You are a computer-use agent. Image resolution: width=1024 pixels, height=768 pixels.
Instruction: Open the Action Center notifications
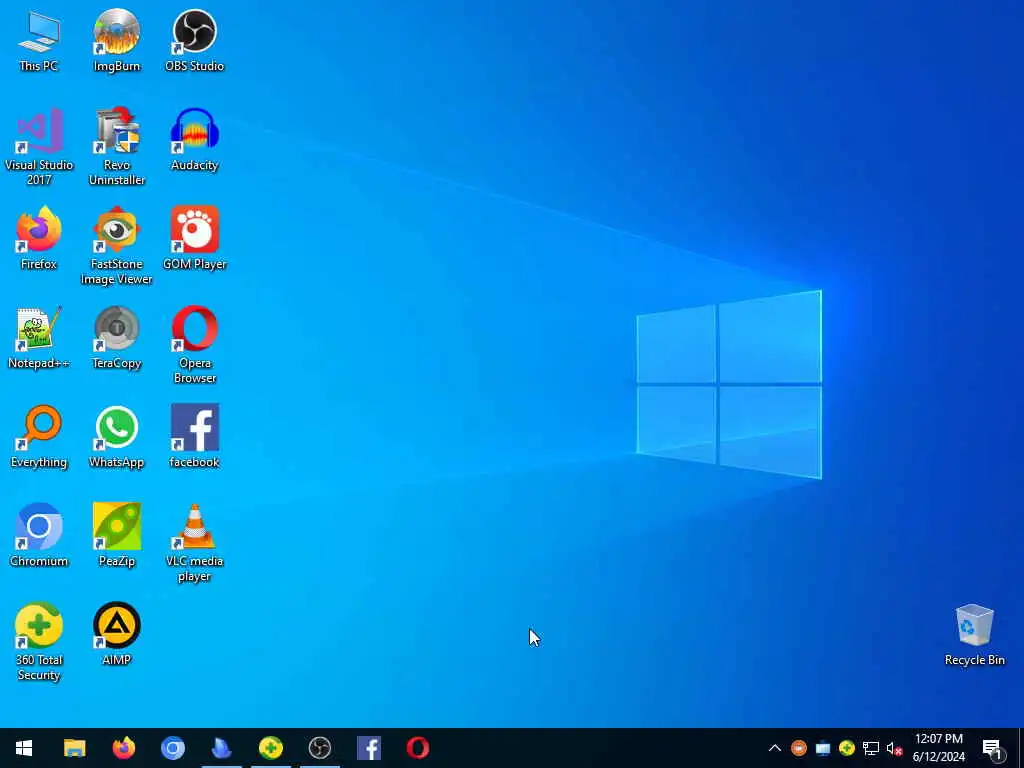993,748
